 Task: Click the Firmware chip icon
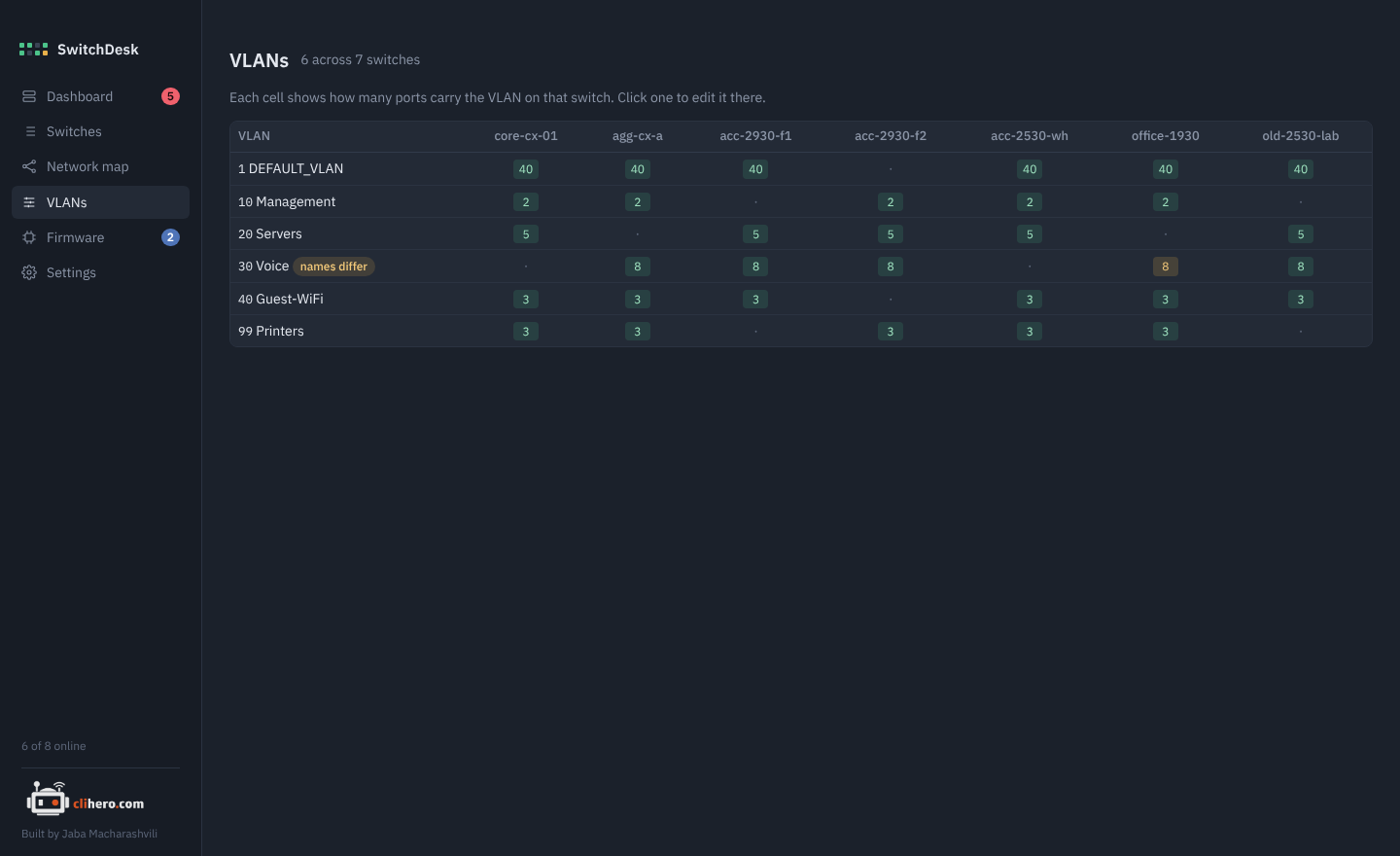[x=29, y=237]
